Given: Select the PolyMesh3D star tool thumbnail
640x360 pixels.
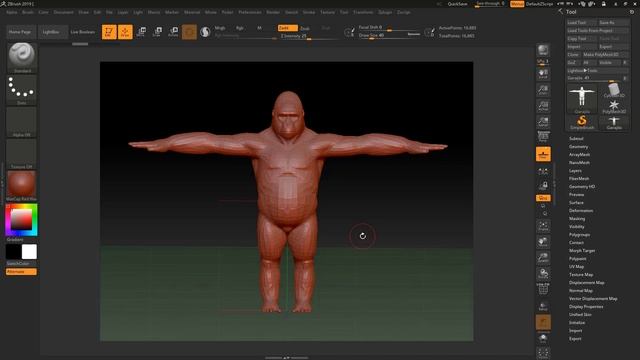Looking at the screenshot, I should [614, 106].
